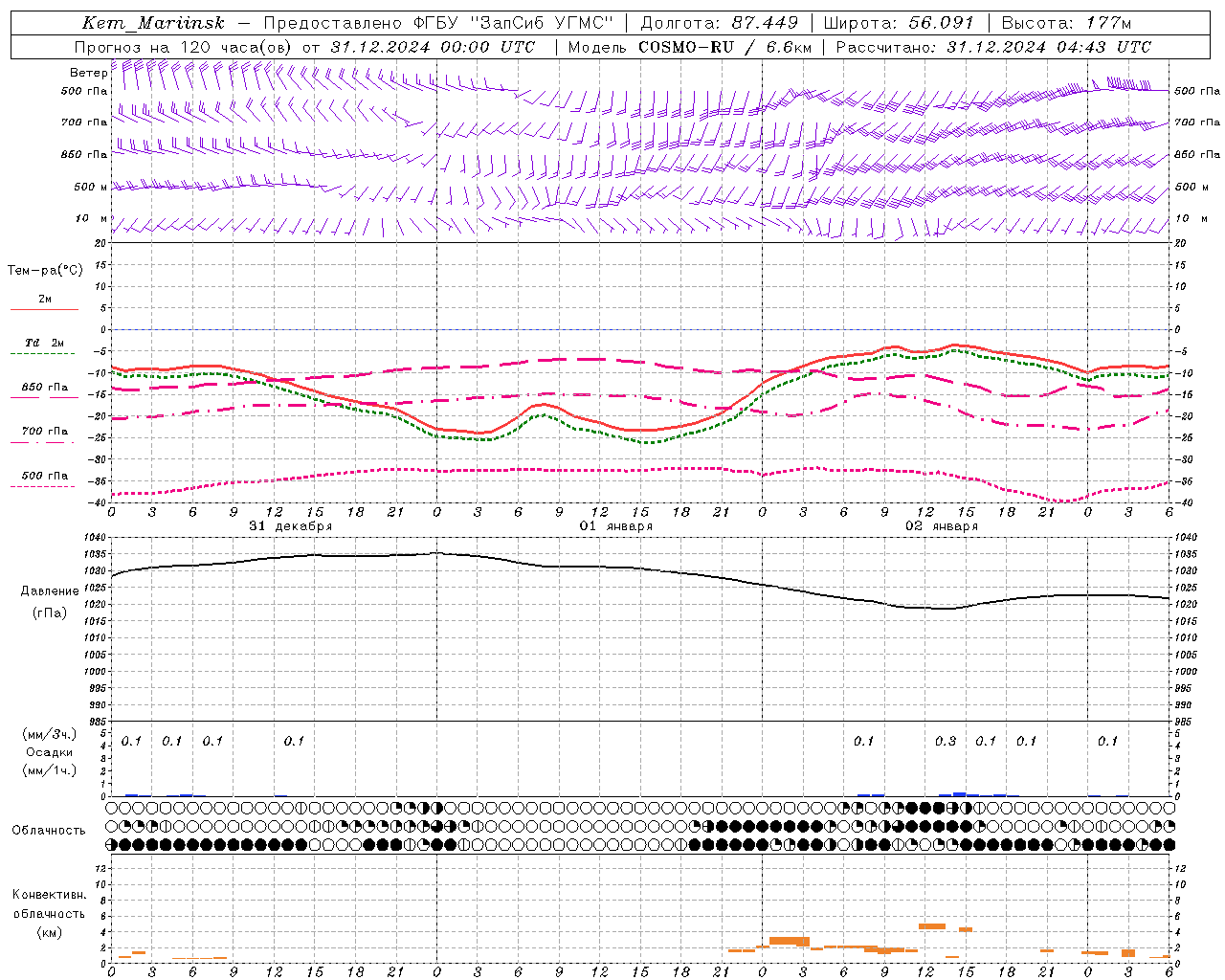Click the '700 гПа' temperature legend entry
Viewport: 1225px width, 980px height.
pyautogui.click(x=45, y=432)
